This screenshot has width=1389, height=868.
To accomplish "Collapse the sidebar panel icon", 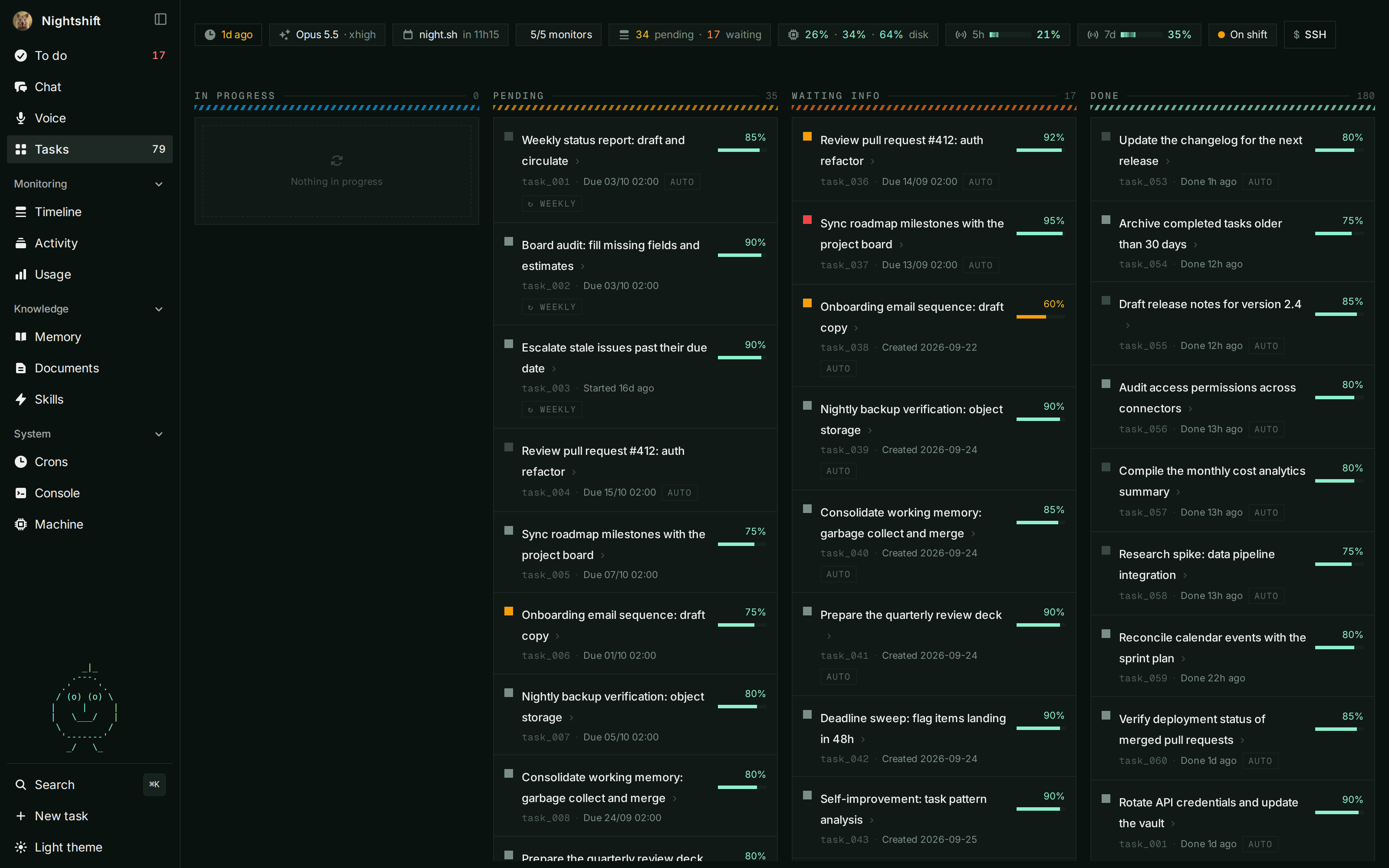I will [161, 20].
